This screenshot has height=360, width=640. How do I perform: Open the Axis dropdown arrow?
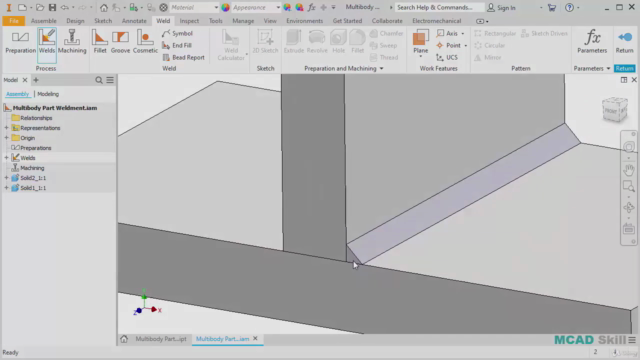(x=463, y=33)
